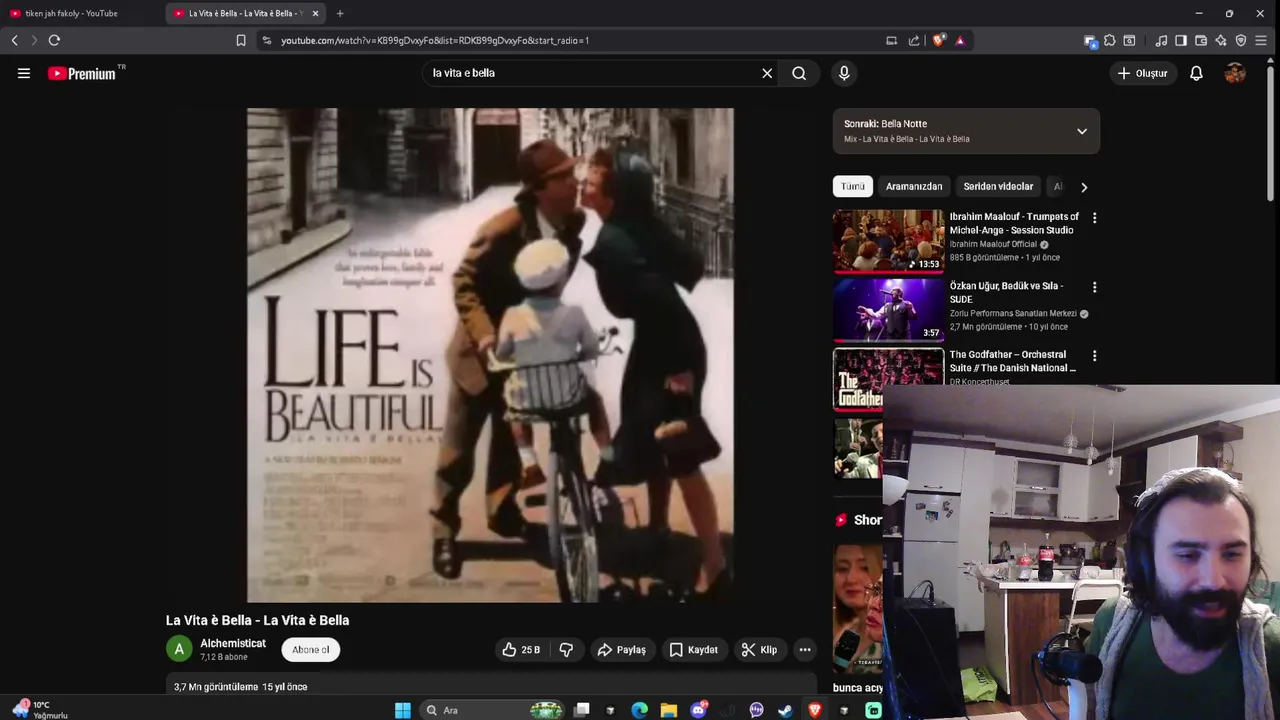Open Leo AI sparkle icon
Screen dimensions: 1280x720
coord(1221,41)
